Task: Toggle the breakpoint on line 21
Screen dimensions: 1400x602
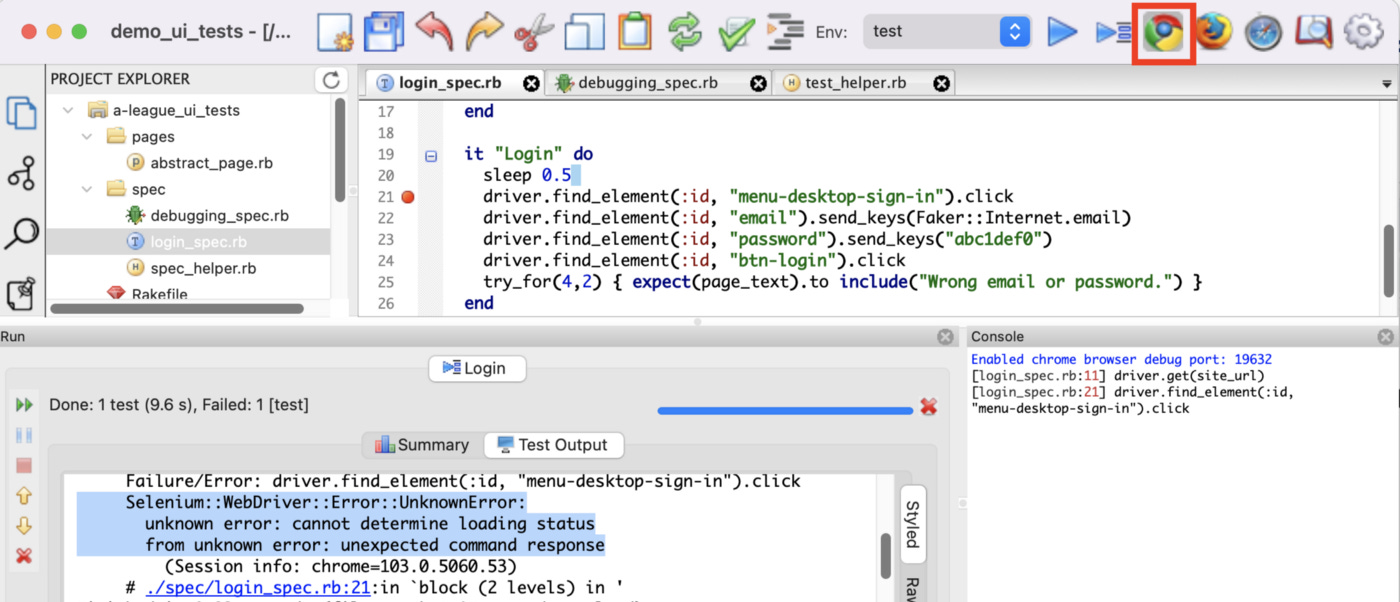Action: tap(407, 197)
